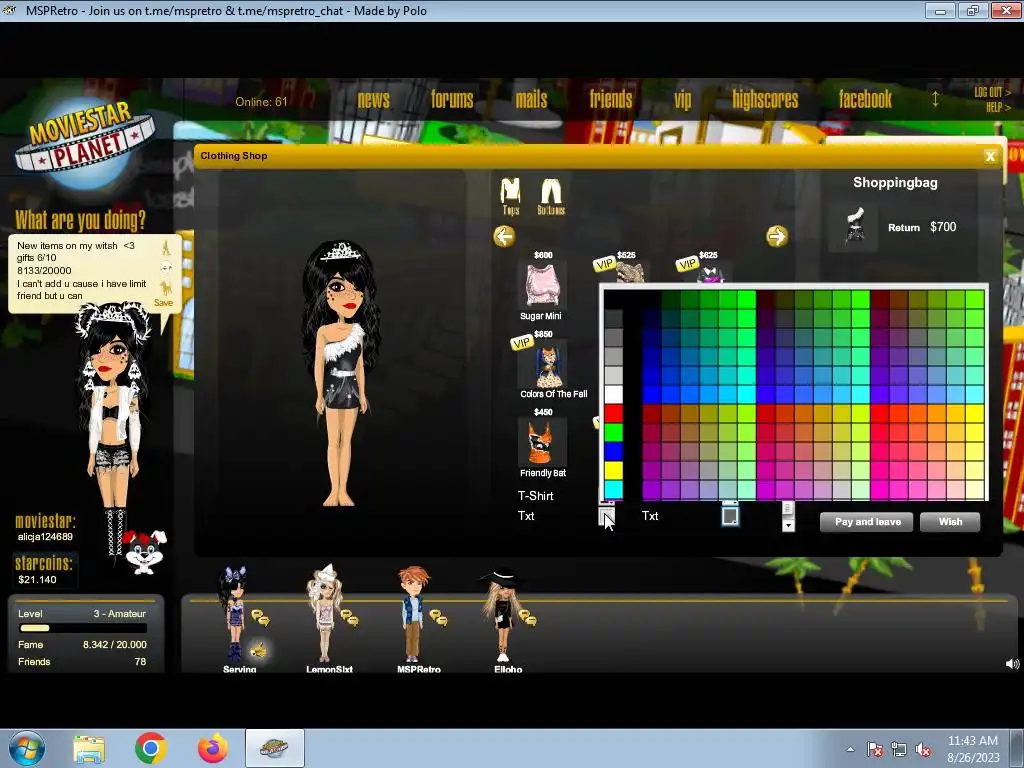Open the vip menu
1024x768 pixels.
pyautogui.click(x=682, y=100)
